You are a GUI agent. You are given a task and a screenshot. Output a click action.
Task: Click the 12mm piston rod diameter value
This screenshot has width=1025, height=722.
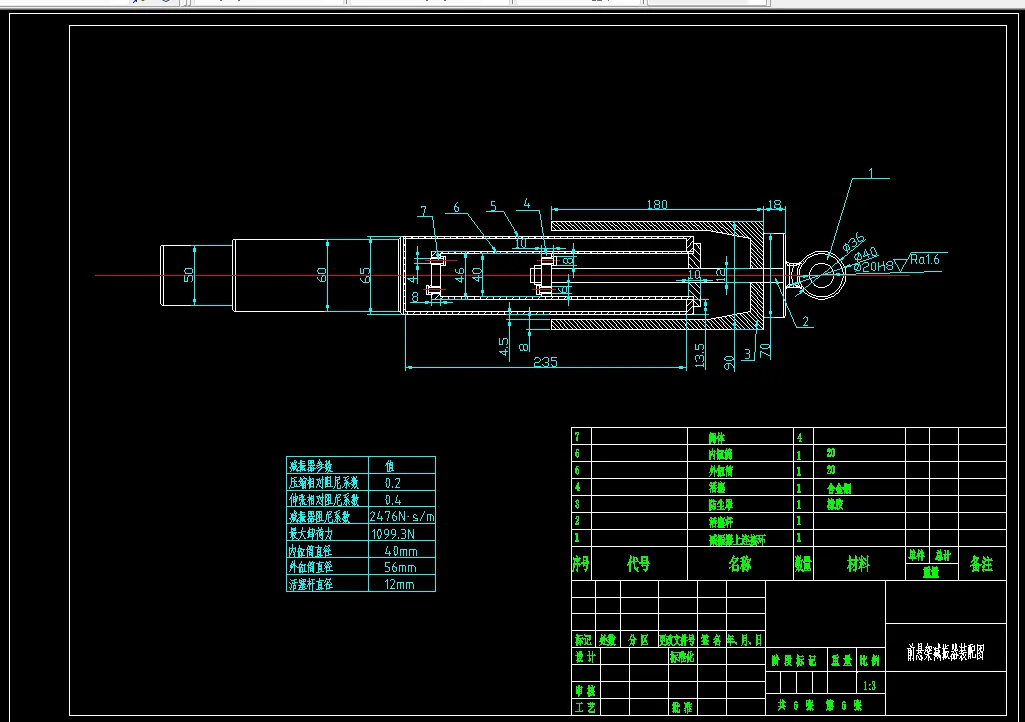[399, 585]
